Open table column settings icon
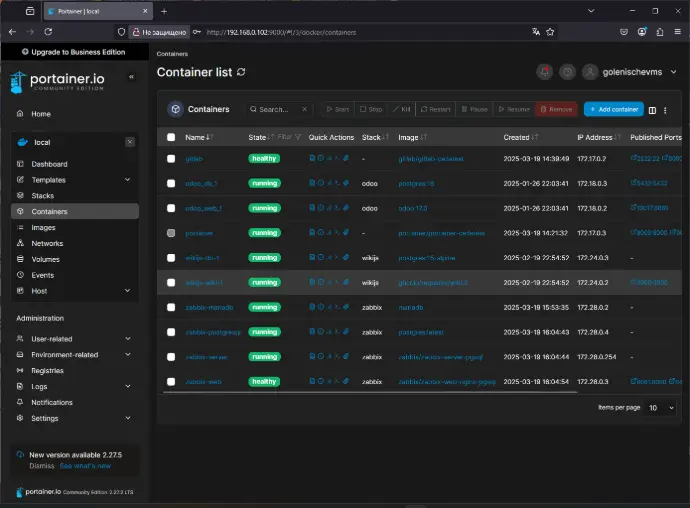The width and height of the screenshot is (690, 508). click(x=652, y=110)
